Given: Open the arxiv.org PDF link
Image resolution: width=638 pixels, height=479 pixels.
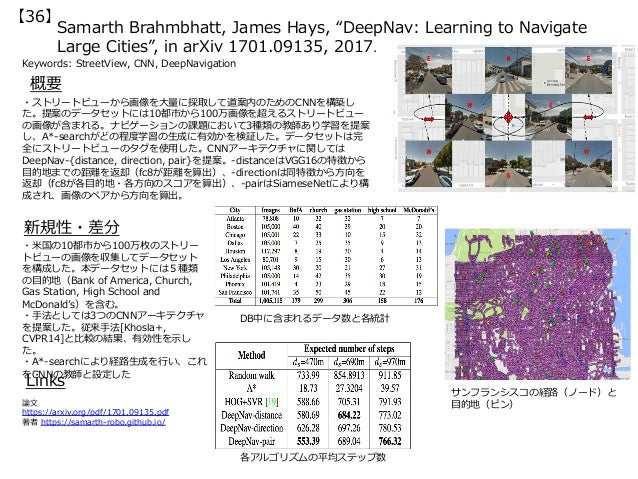Looking at the screenshot, I should 95,411.
